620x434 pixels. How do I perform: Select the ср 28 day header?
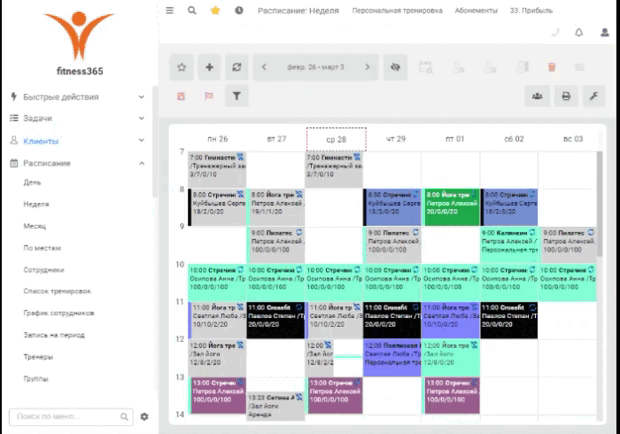pos(336,139)
